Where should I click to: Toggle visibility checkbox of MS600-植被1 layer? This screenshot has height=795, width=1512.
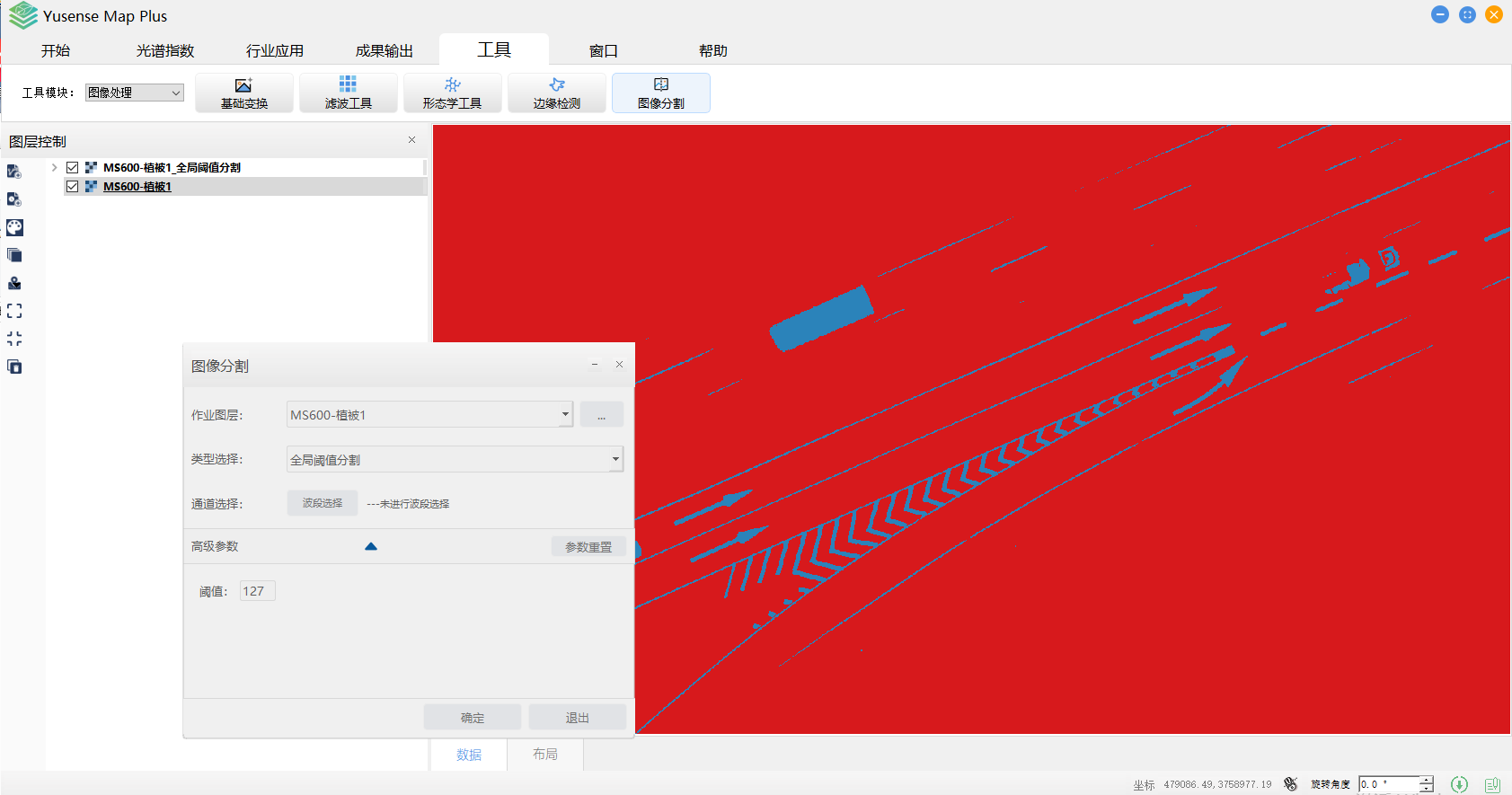coord(73,187)
